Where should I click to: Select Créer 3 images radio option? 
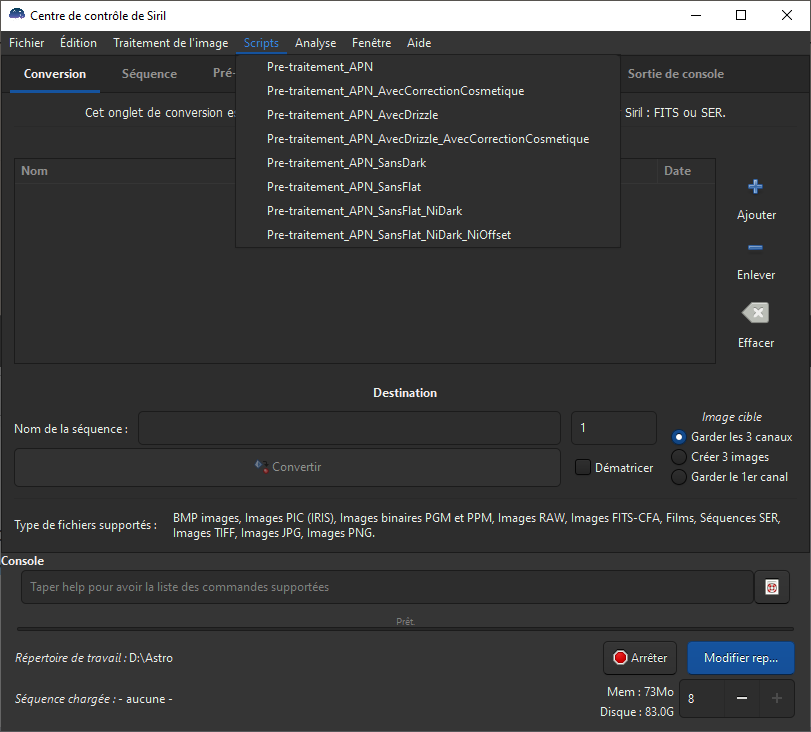(x=679, y=457)
